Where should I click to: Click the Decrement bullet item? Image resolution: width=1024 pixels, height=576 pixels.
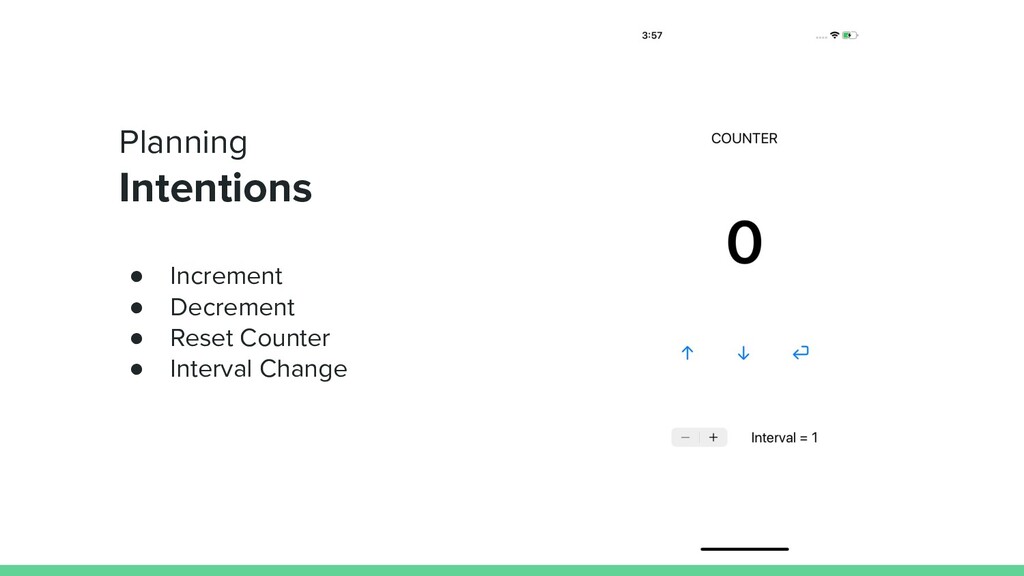pyautogui.click(x=232, y=307)
